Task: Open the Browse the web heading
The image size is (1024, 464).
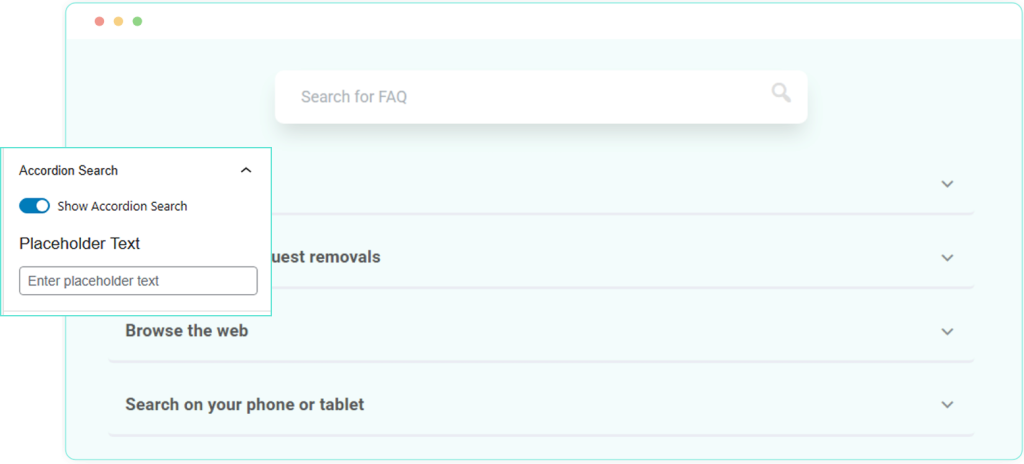Action: tap(186, 331)
